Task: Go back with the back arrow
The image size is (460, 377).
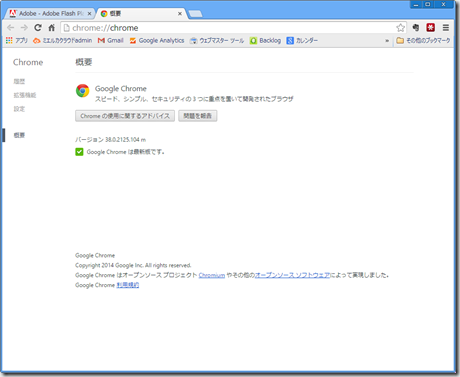Action: 11,28
